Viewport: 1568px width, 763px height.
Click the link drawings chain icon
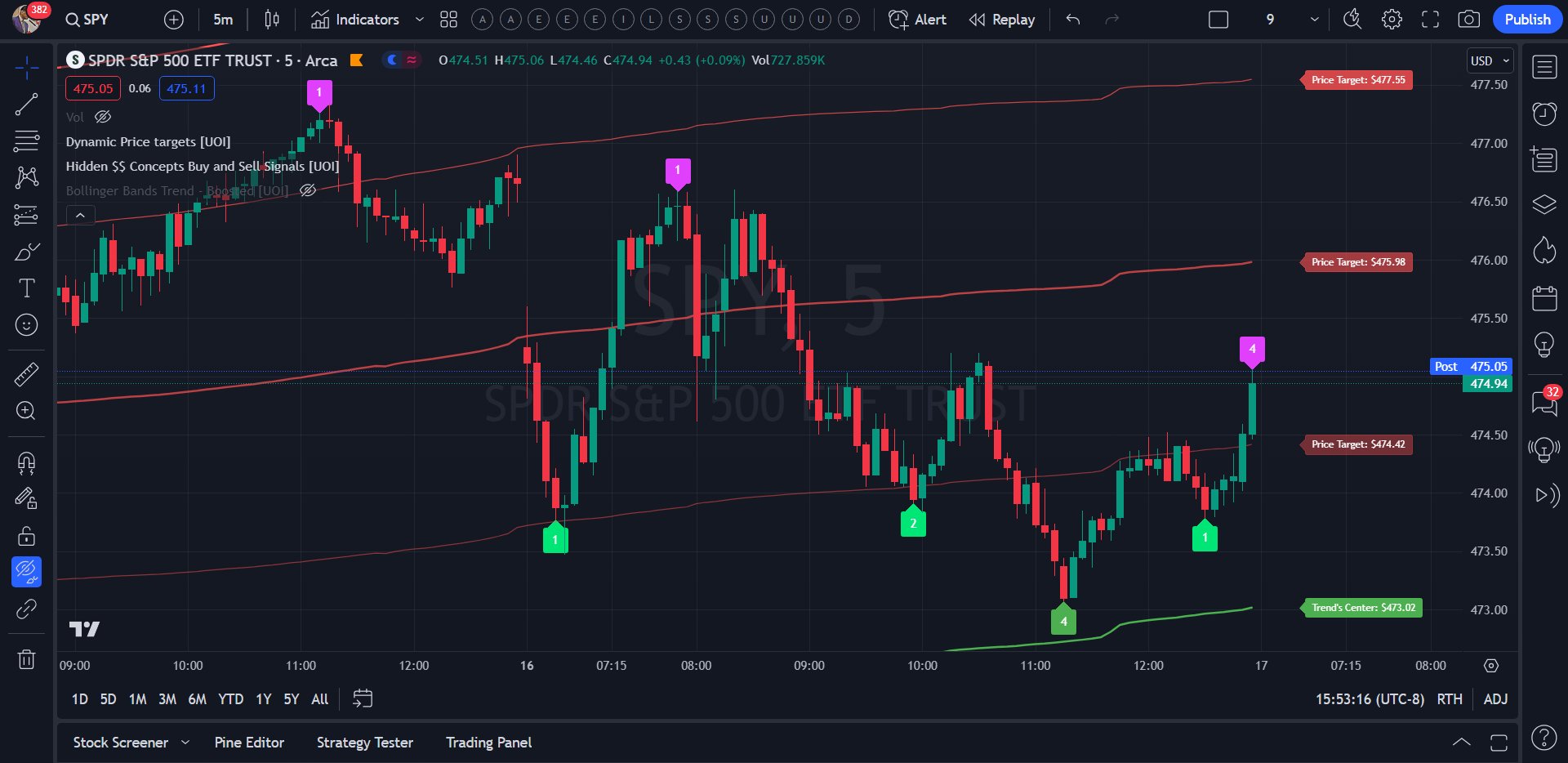point(26,609)
